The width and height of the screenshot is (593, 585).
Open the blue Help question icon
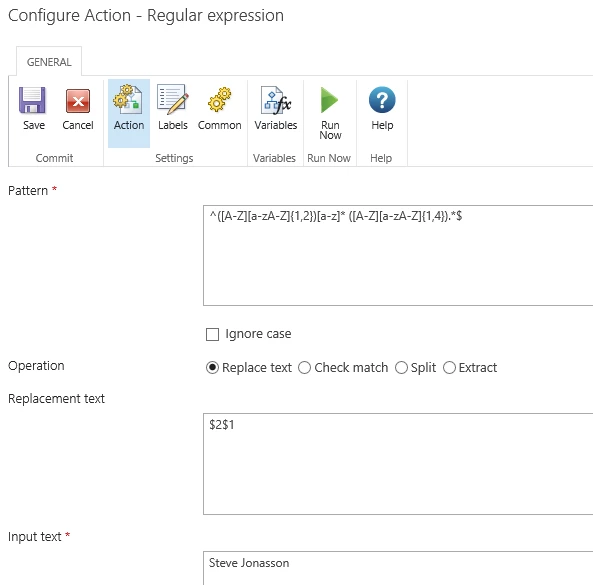click(382, 100)
